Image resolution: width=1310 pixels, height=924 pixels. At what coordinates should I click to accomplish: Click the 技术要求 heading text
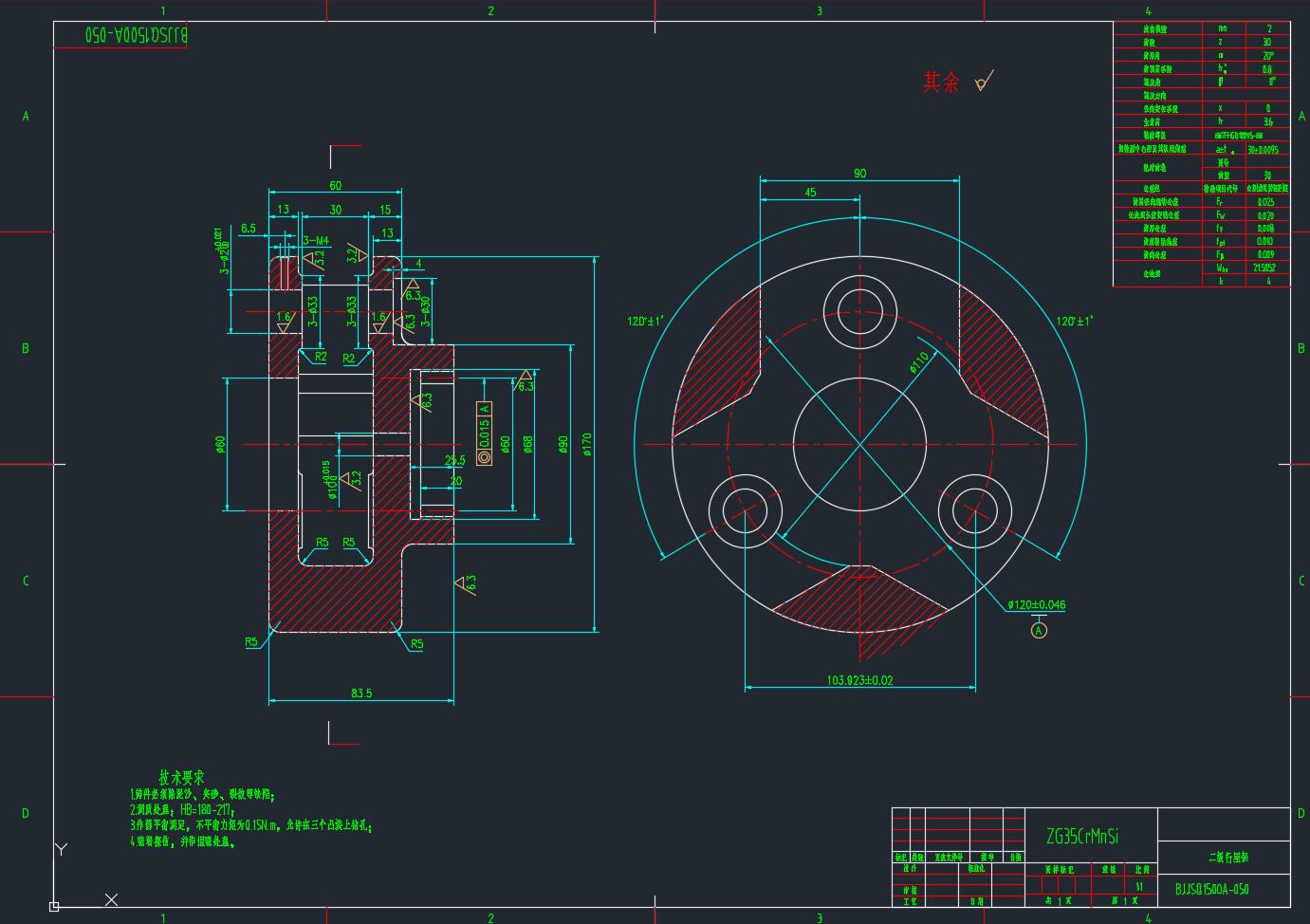coord(181,777)
